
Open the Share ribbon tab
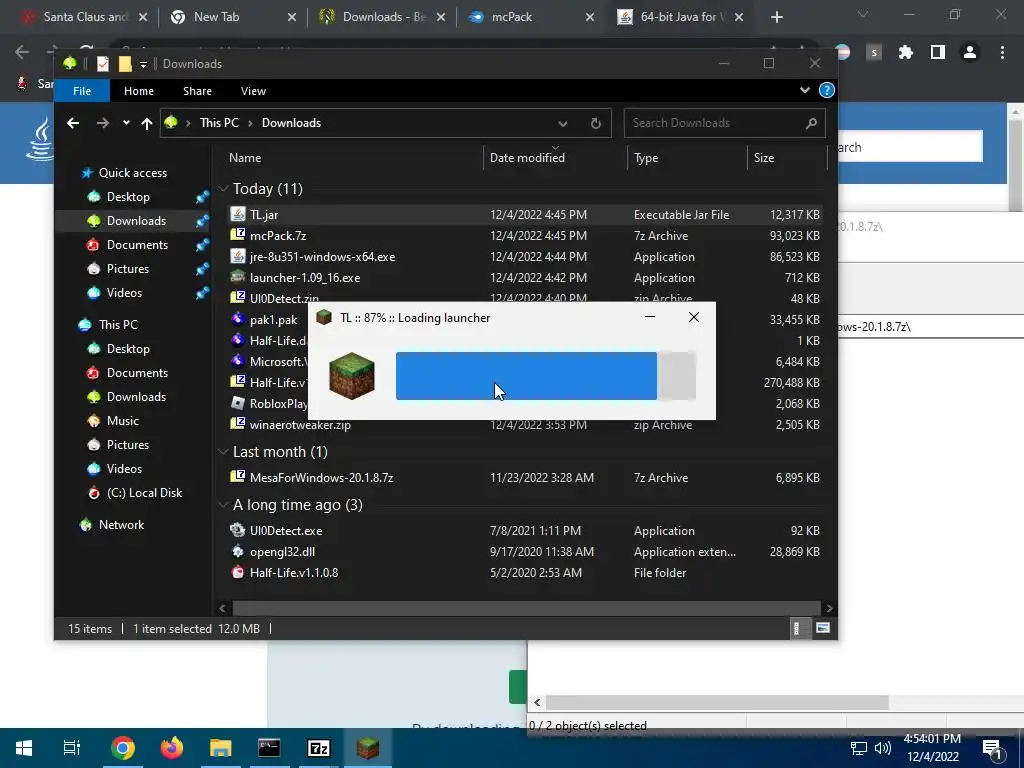click(197, 91)
